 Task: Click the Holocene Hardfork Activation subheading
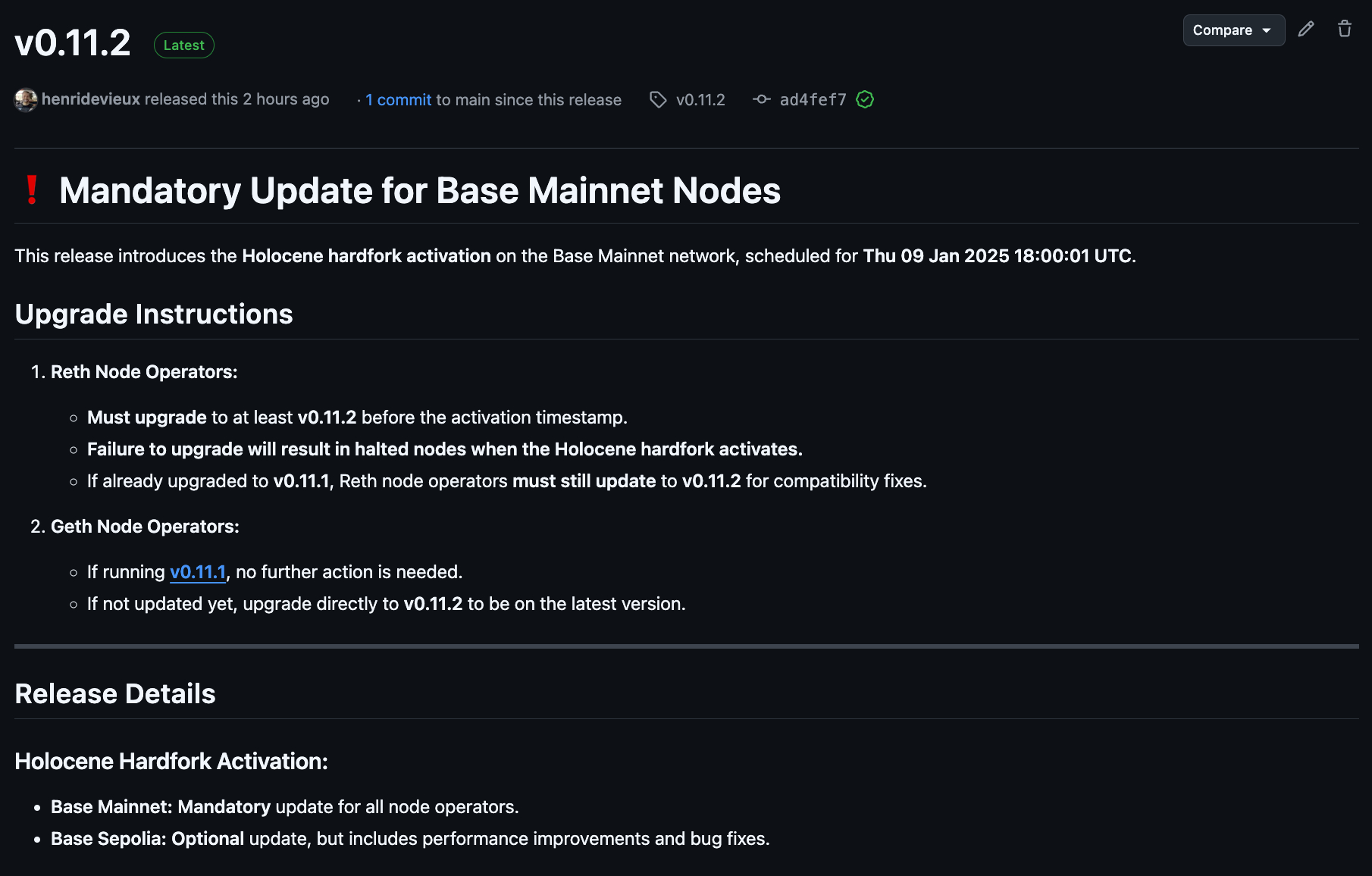point(171,762)
